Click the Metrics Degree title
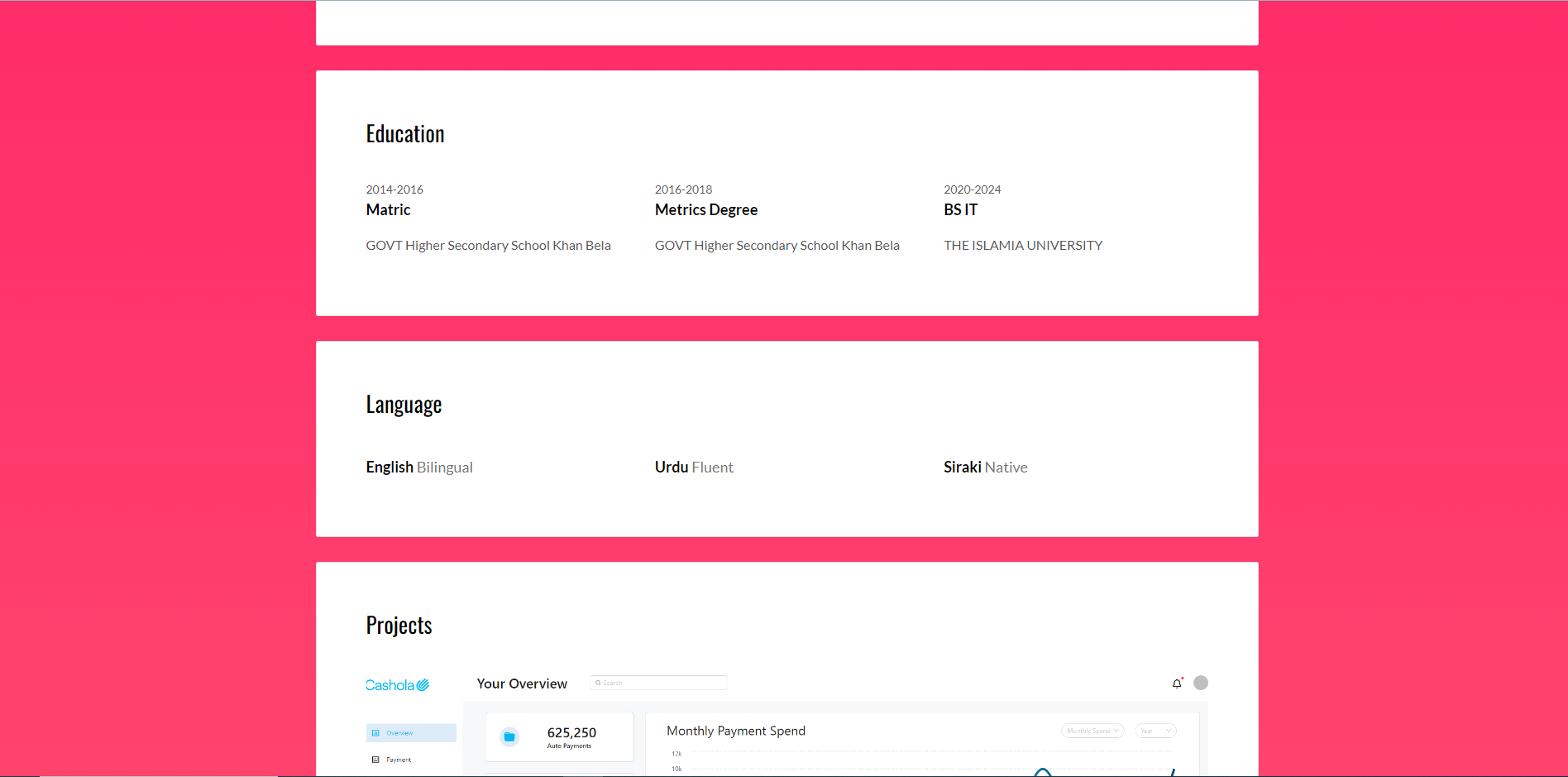 click(x=706, y=210)
